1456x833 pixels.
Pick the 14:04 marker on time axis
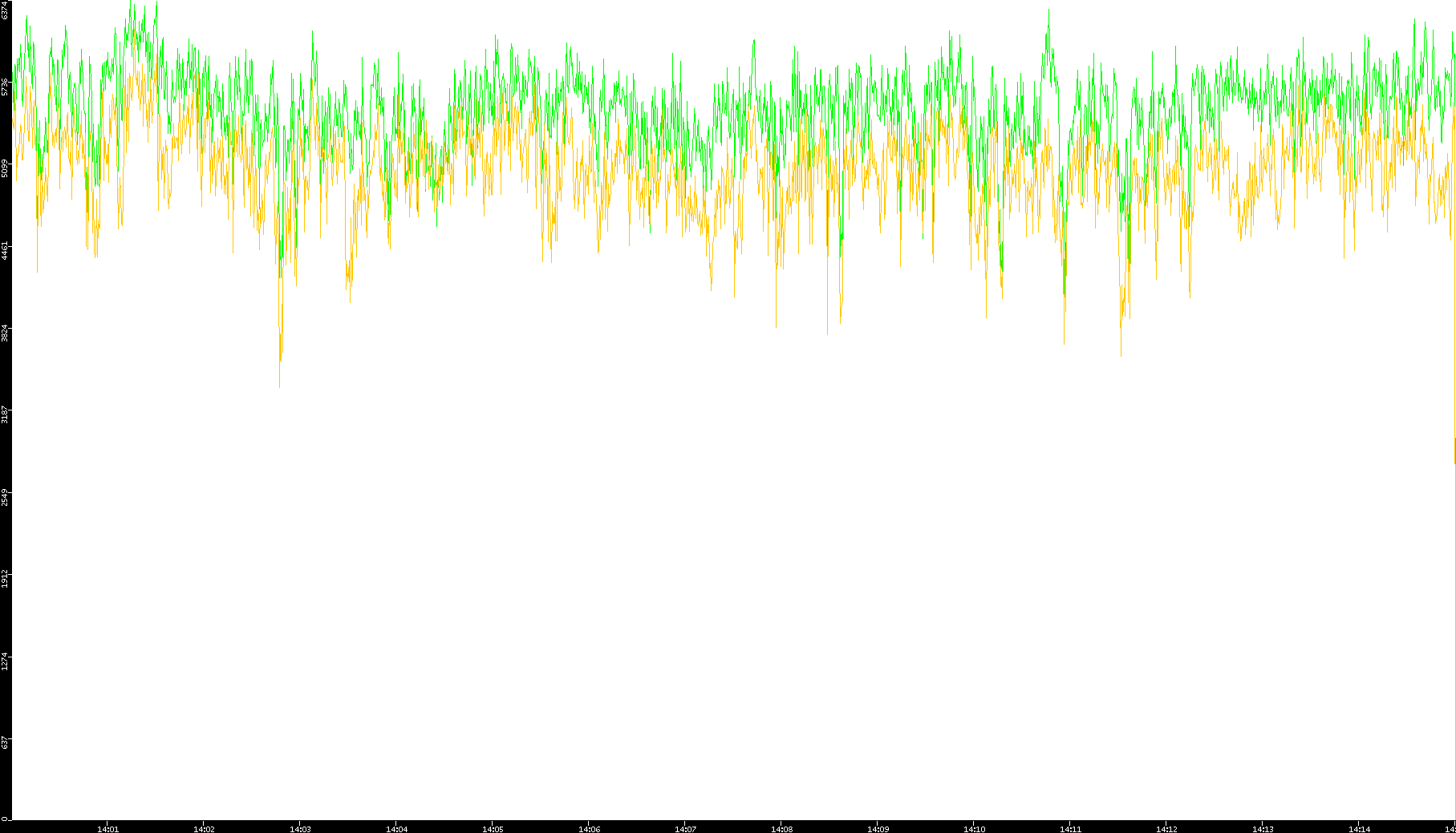click(396, 828)
